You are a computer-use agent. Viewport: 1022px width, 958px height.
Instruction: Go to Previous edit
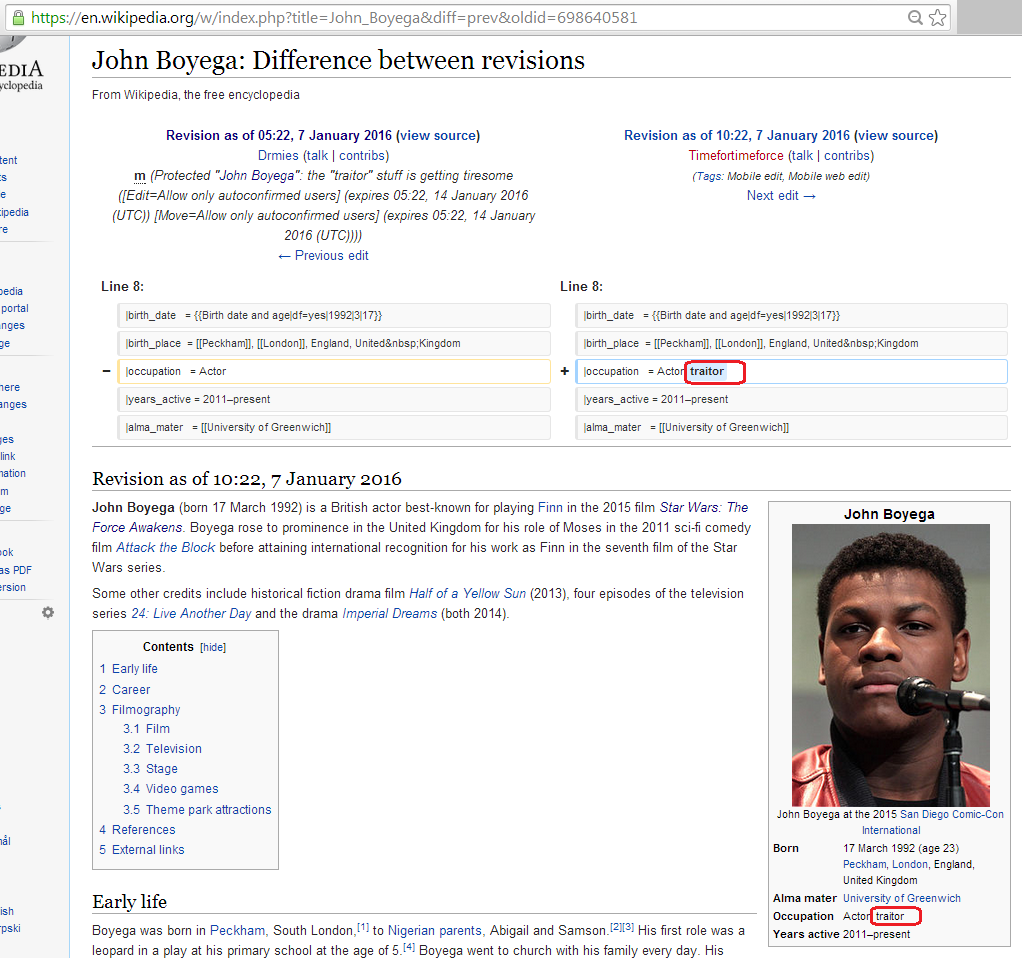point(323,255)
